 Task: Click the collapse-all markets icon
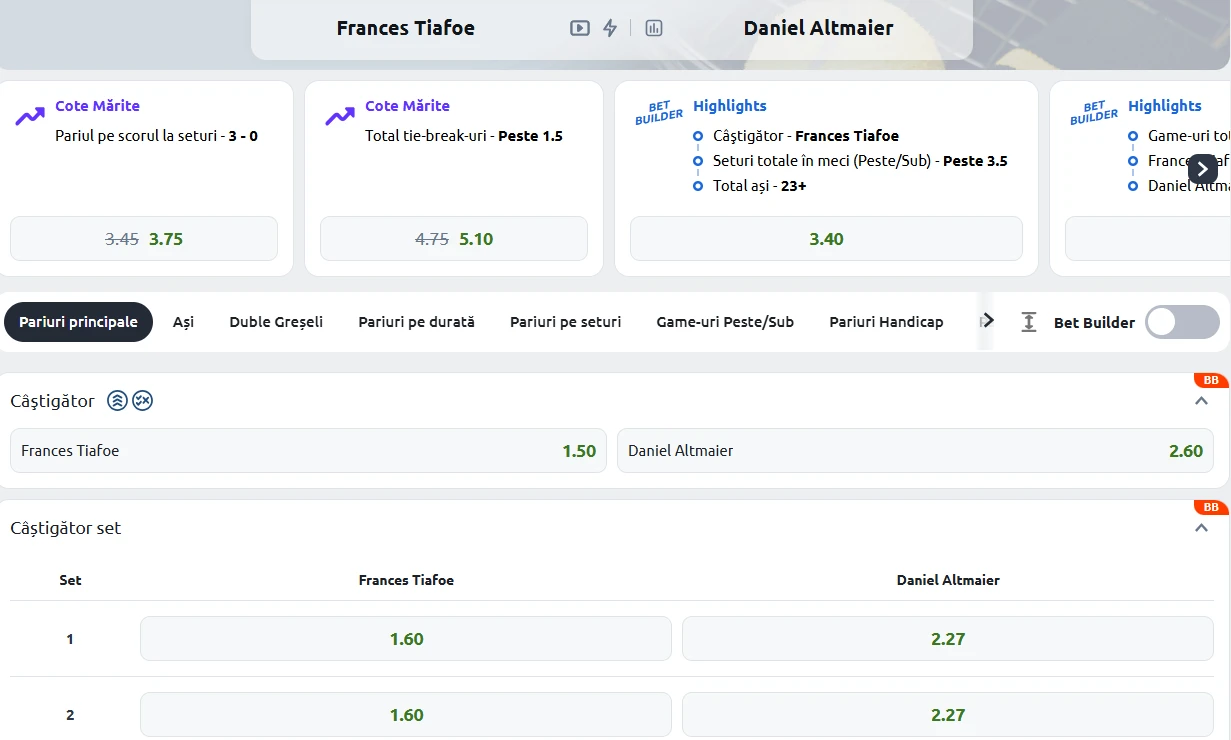click(1029, 322)
